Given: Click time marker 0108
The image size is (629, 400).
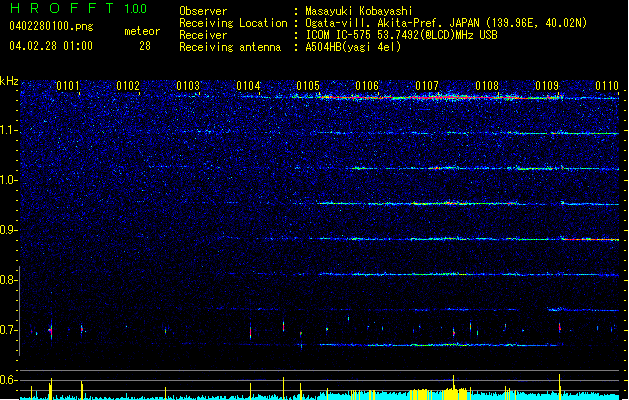Looking at the screenshot, I should [487, 86].
